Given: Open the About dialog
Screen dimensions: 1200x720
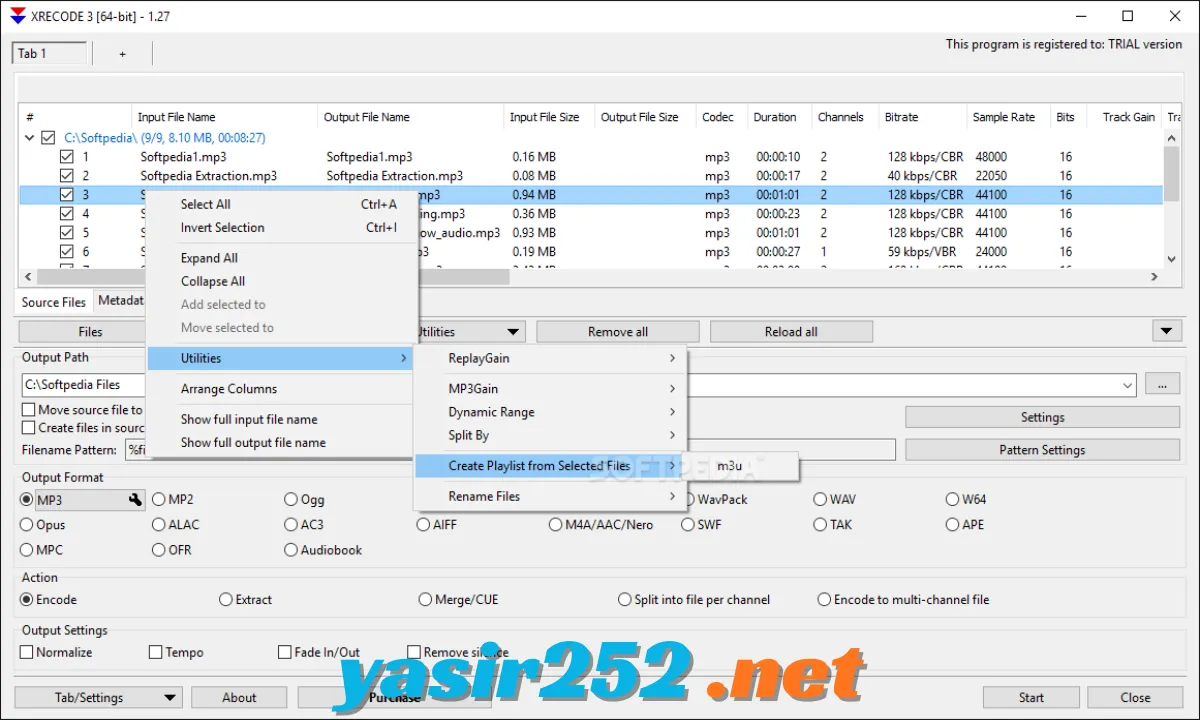Looking at the screenshot, I should (239, 698).
